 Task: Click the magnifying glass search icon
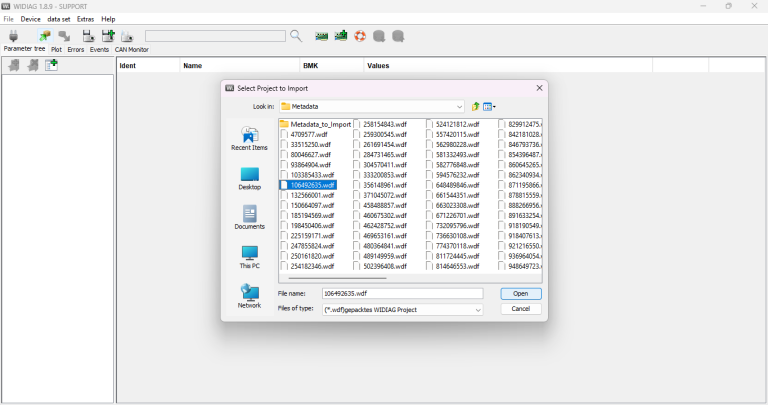296,36
